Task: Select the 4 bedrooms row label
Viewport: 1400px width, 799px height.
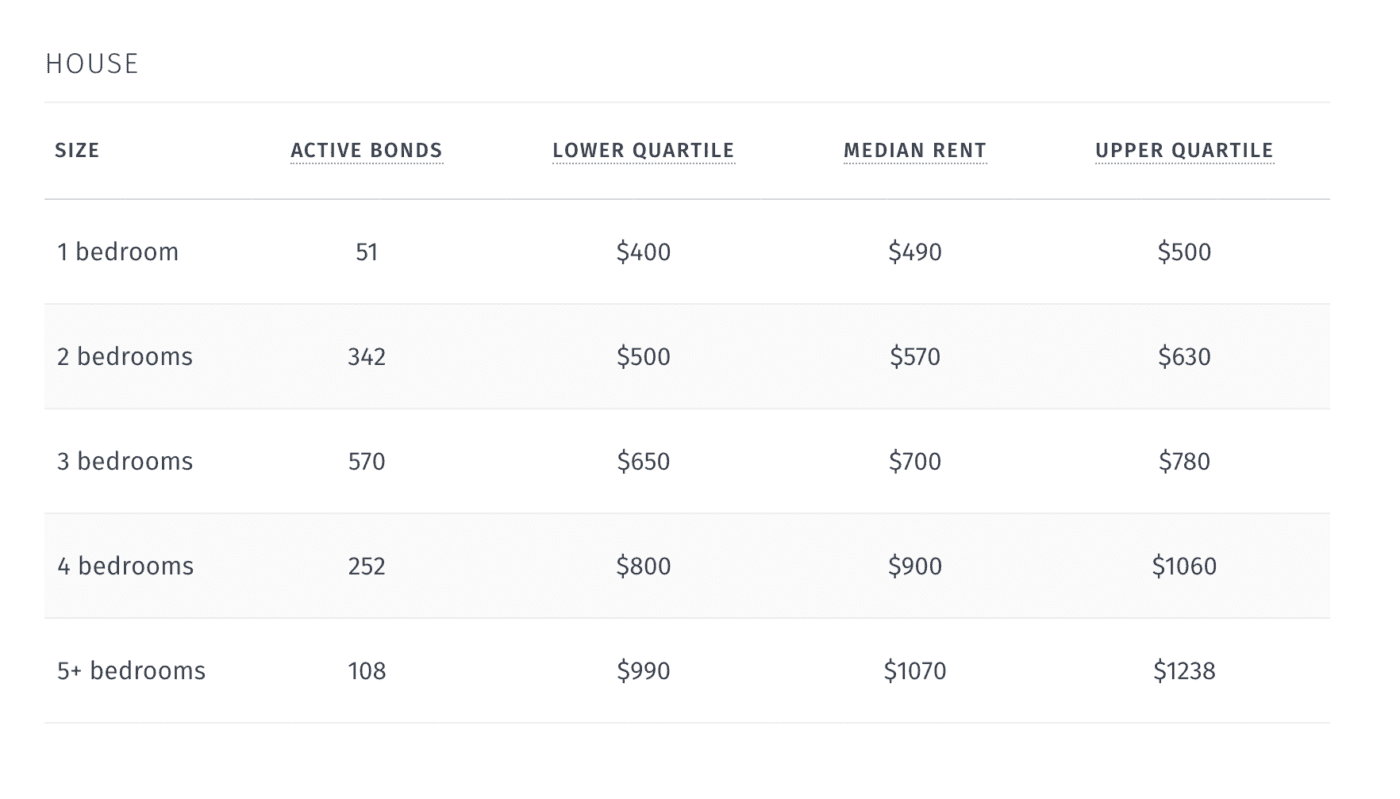Action: click(x=125, y=566)
